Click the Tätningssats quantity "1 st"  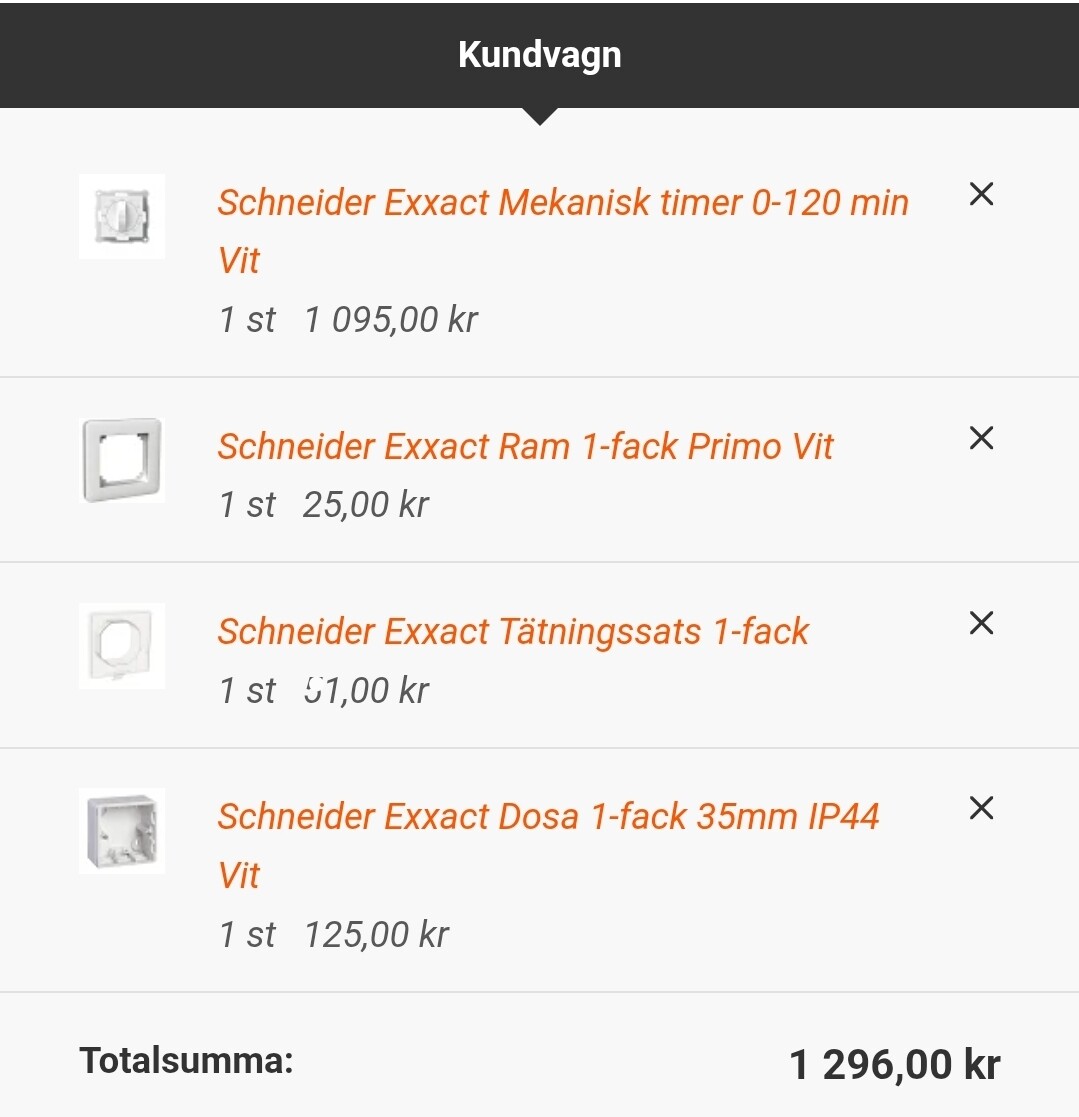(x=247, y=690)
